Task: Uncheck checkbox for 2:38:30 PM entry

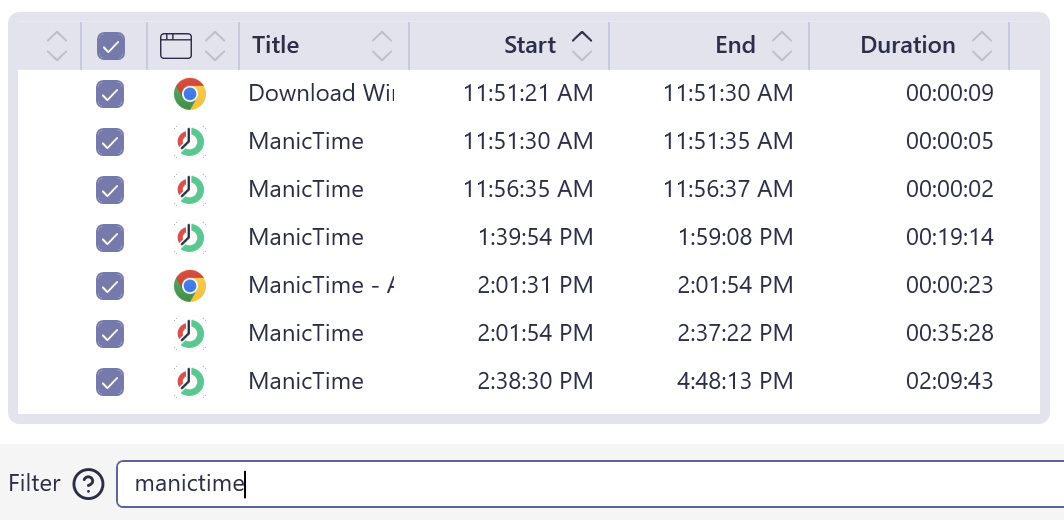Action: click(x=110, y=381)
